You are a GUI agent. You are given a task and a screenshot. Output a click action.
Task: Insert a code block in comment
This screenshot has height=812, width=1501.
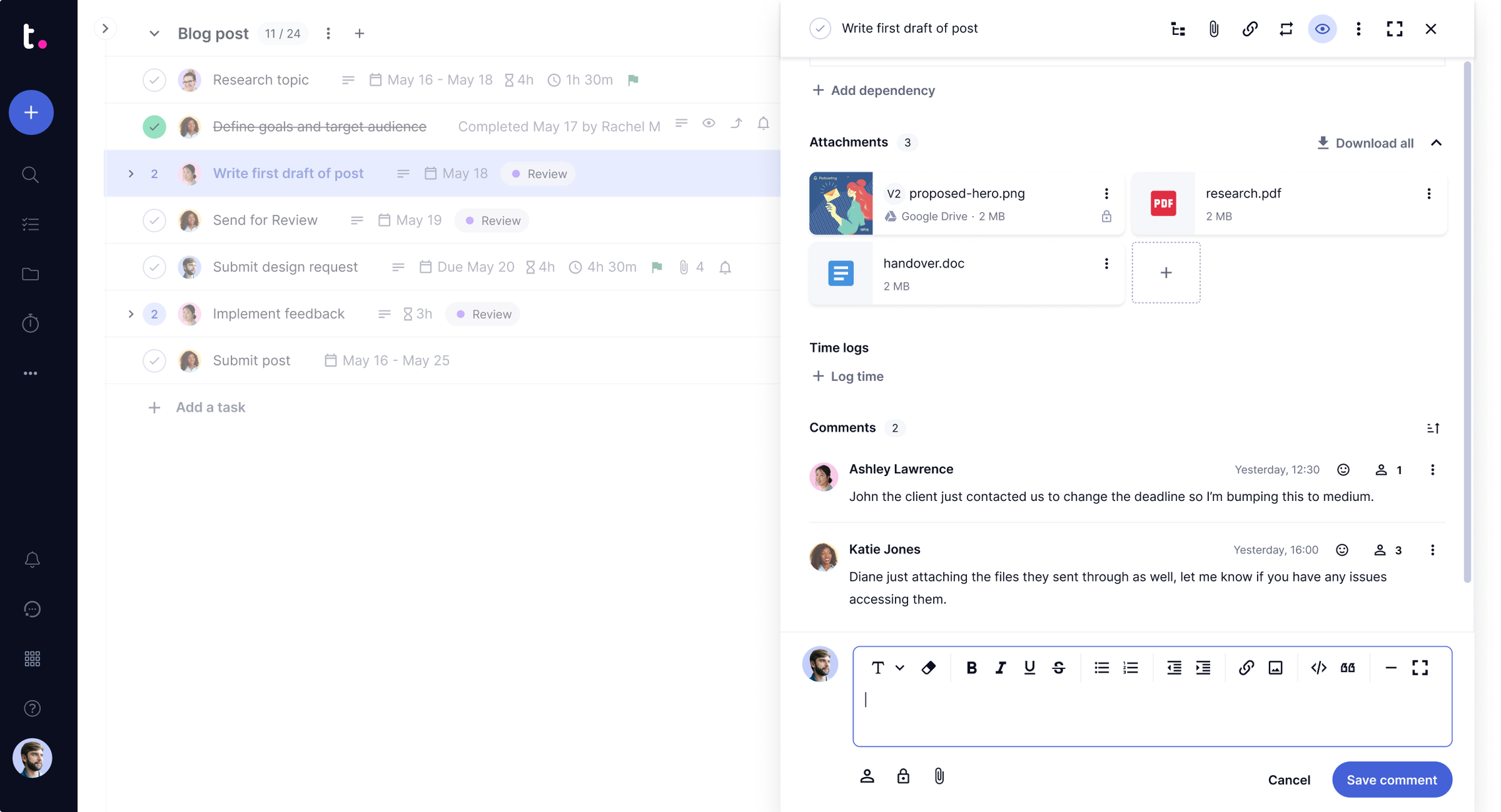1318,668
